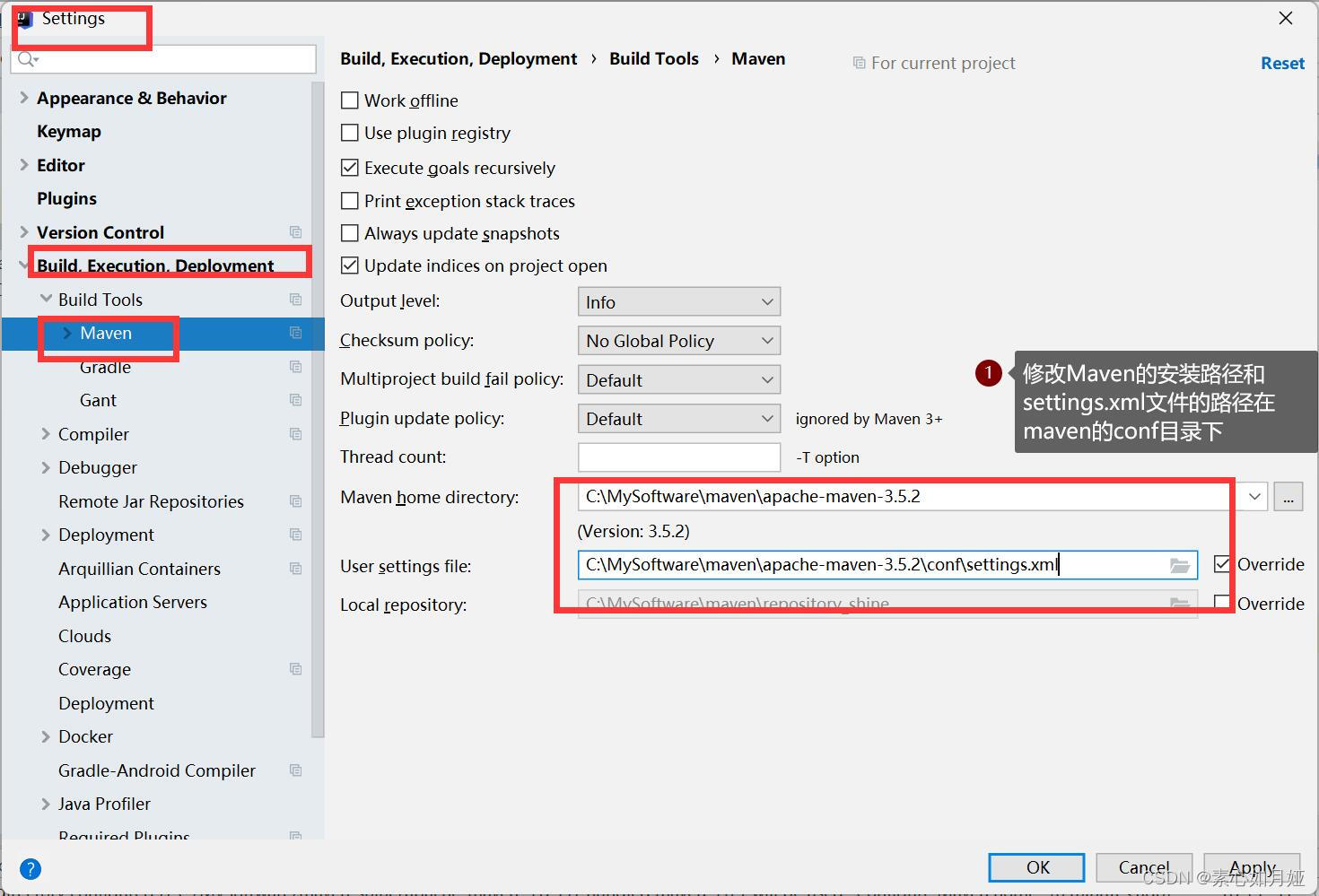Click the project-level icon on the Maven row
Screen dimensions: 1319x896
[295, 333]
